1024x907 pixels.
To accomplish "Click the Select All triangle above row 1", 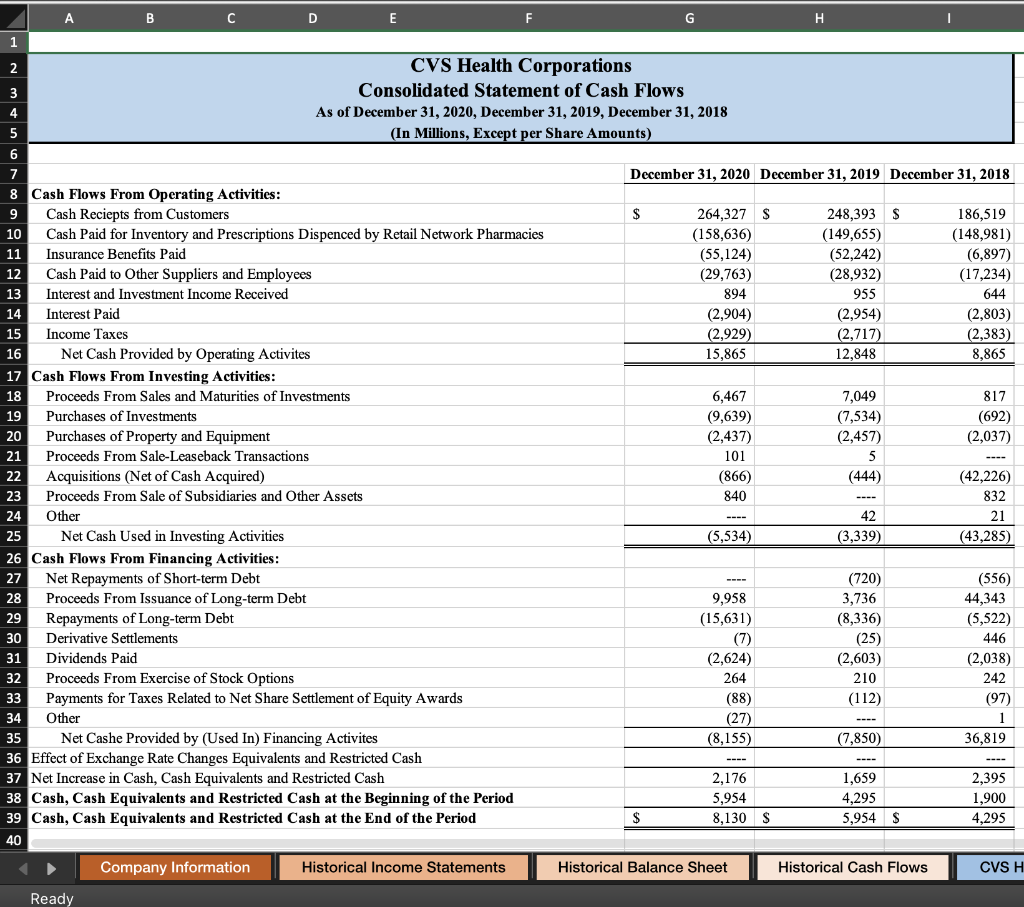I will click(x=12, y=17).
